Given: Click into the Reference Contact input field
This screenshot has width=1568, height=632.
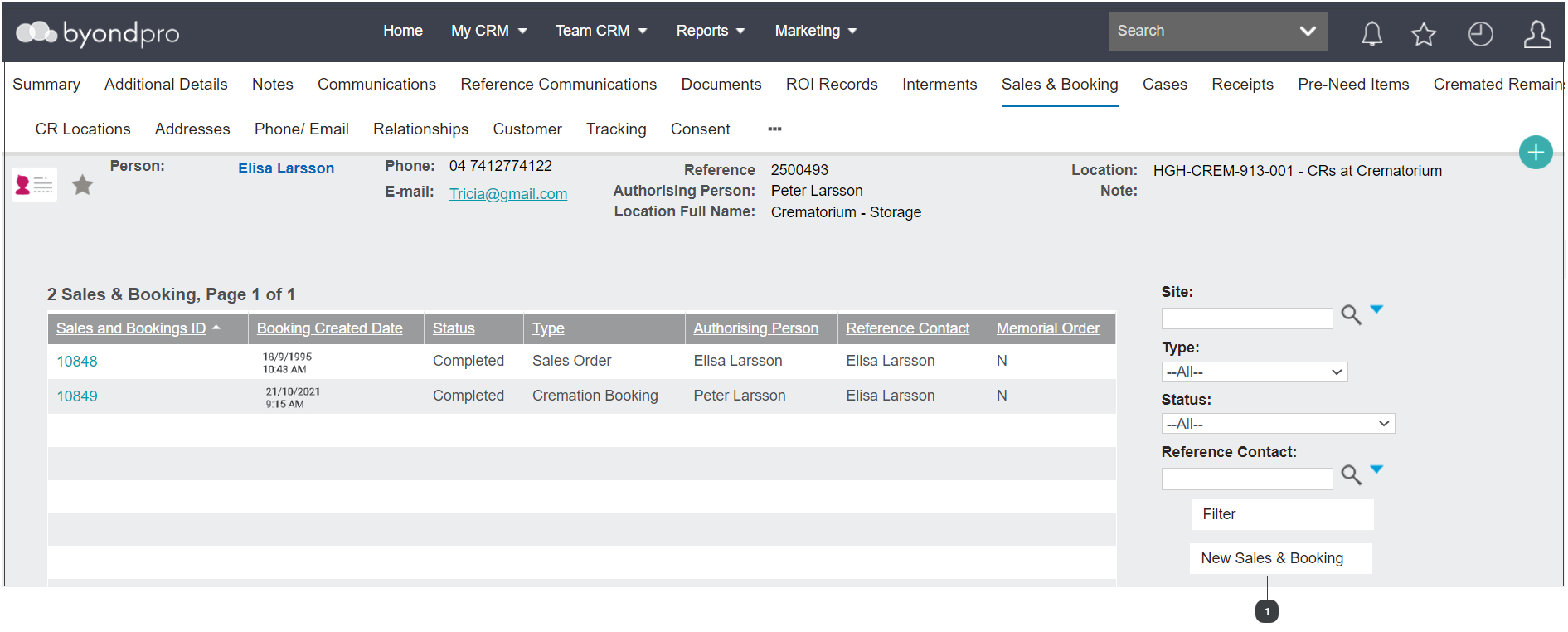Looking at the screenshot, I should coord(1247,479).
